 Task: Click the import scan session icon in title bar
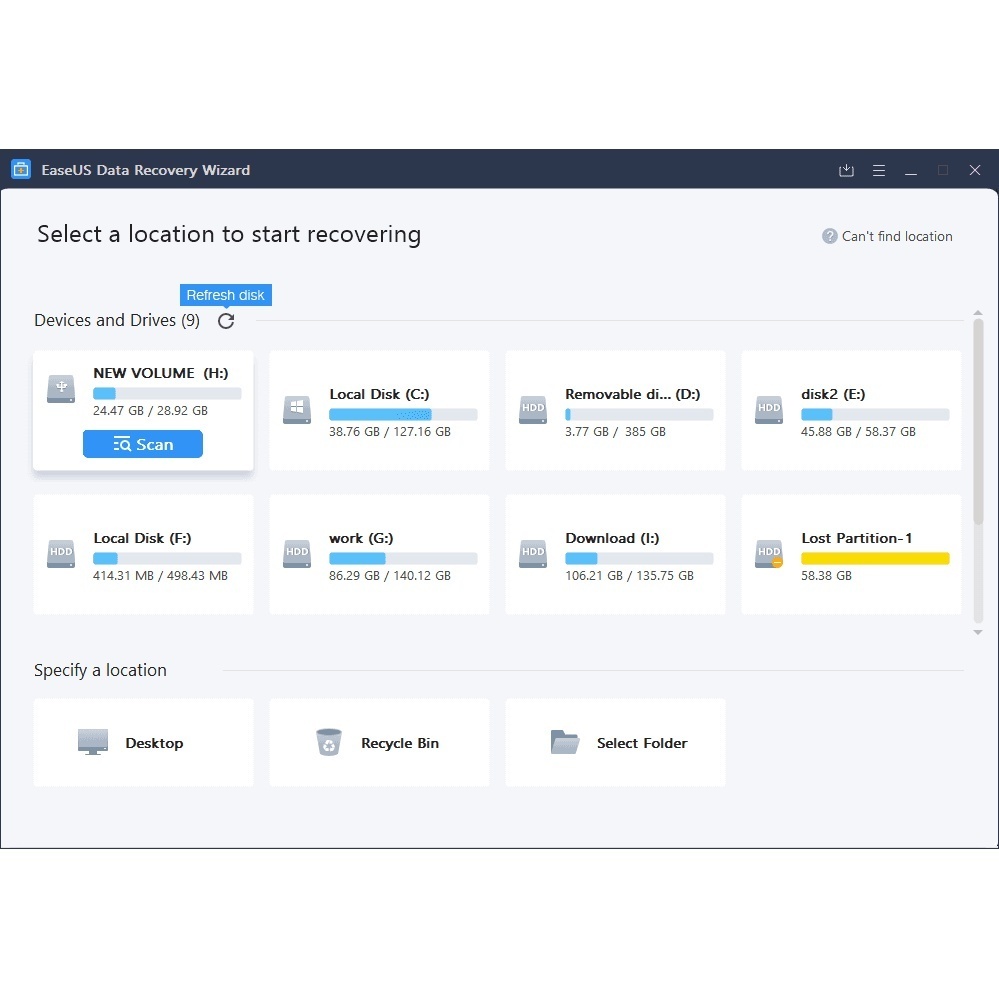click(x=846, y=171)
